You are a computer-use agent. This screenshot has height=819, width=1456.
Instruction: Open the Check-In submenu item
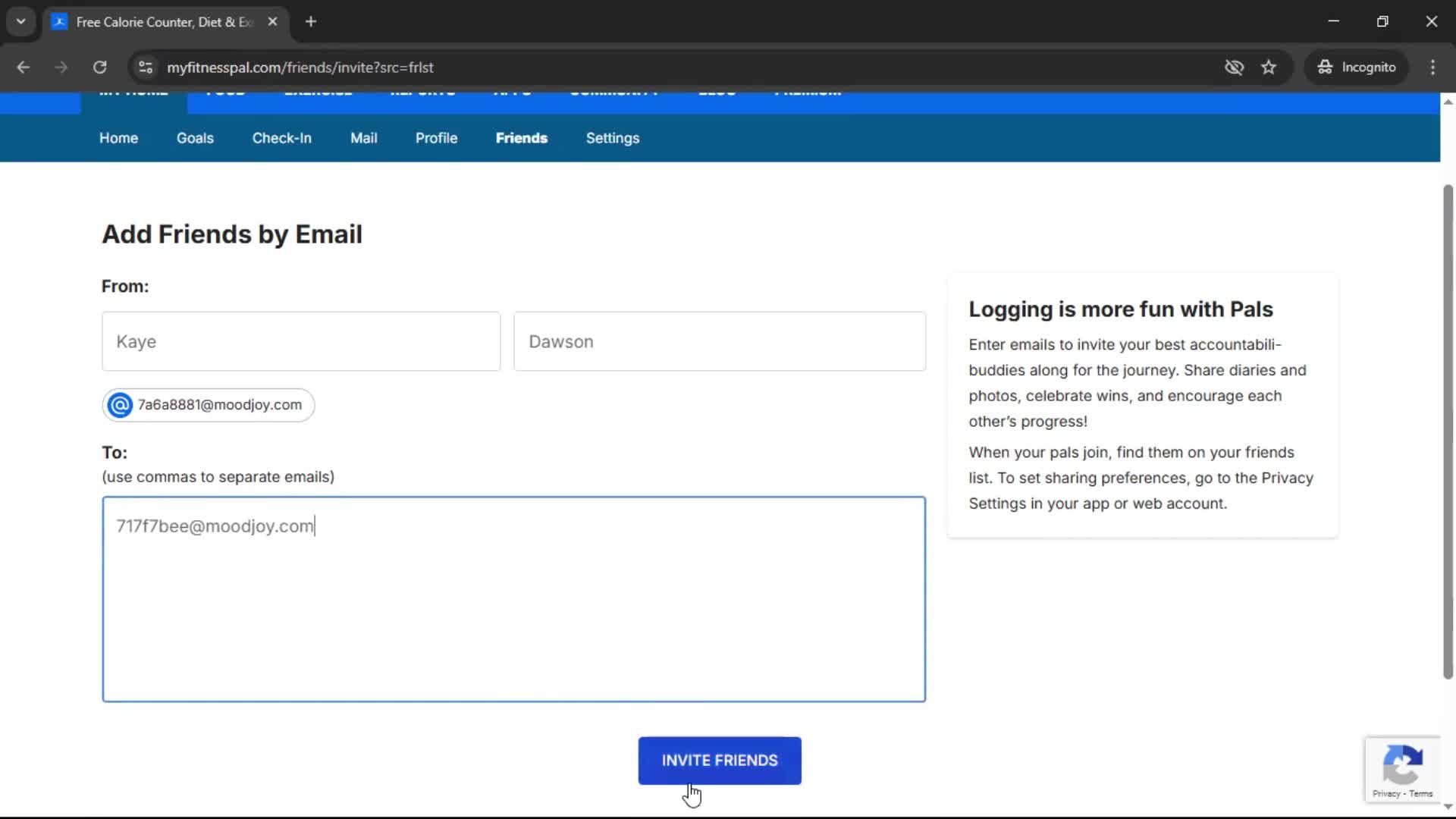[x=281, y=138]
